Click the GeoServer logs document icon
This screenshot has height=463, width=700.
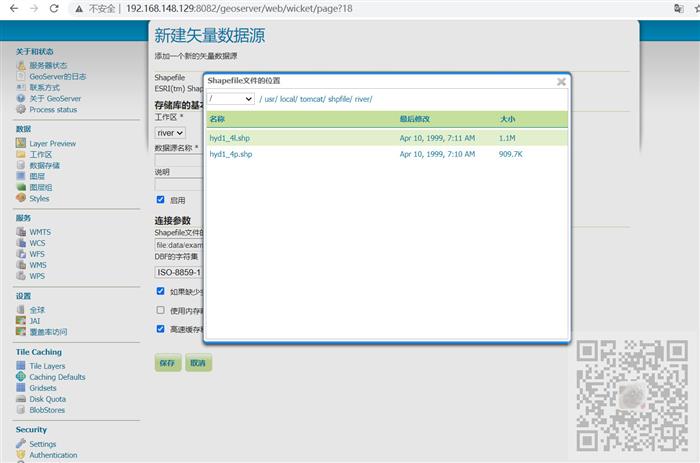pyautogui.click(x=21, y=76)
